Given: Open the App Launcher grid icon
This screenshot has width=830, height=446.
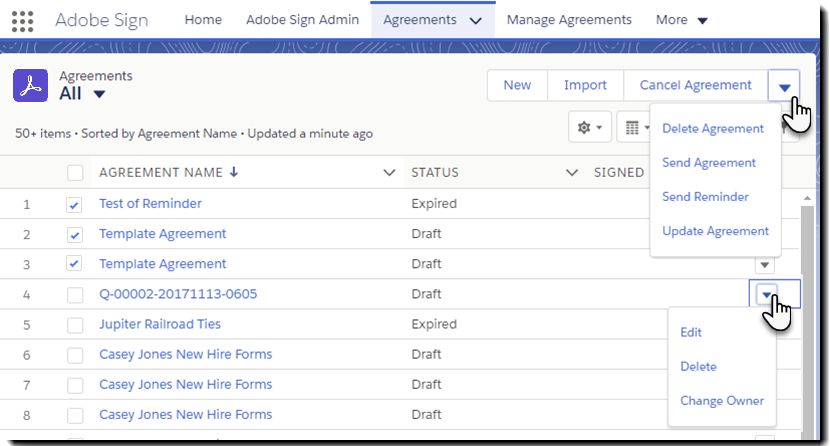Looking at the screenshot, I should point(22,22).
